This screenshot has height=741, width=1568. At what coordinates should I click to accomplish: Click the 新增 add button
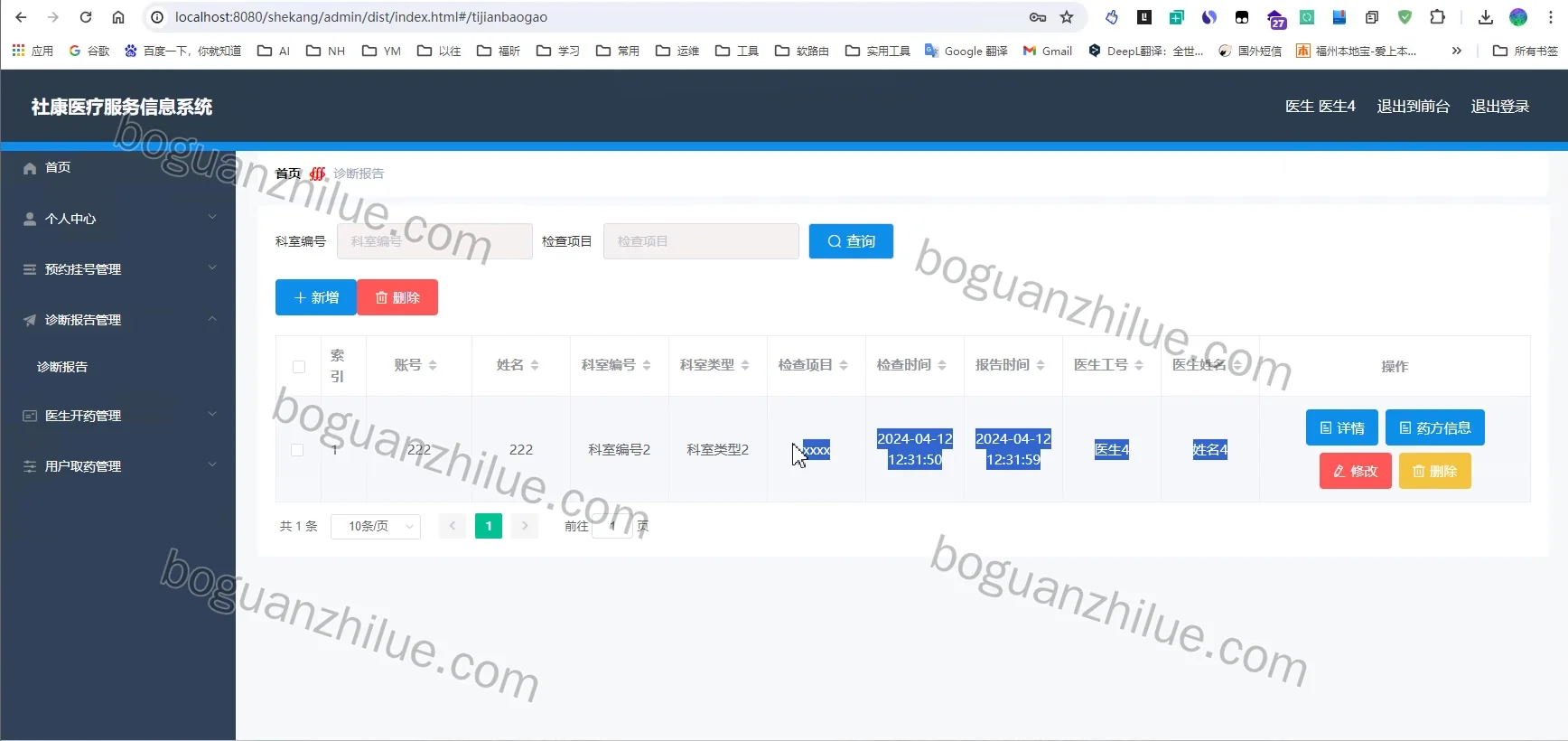tap(316, 297)
